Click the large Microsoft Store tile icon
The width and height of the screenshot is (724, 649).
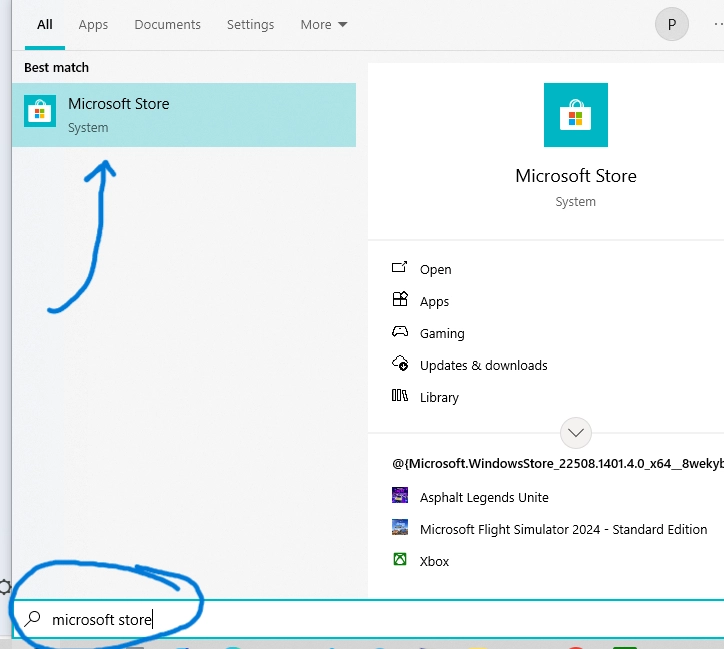[x=575, y=115]
